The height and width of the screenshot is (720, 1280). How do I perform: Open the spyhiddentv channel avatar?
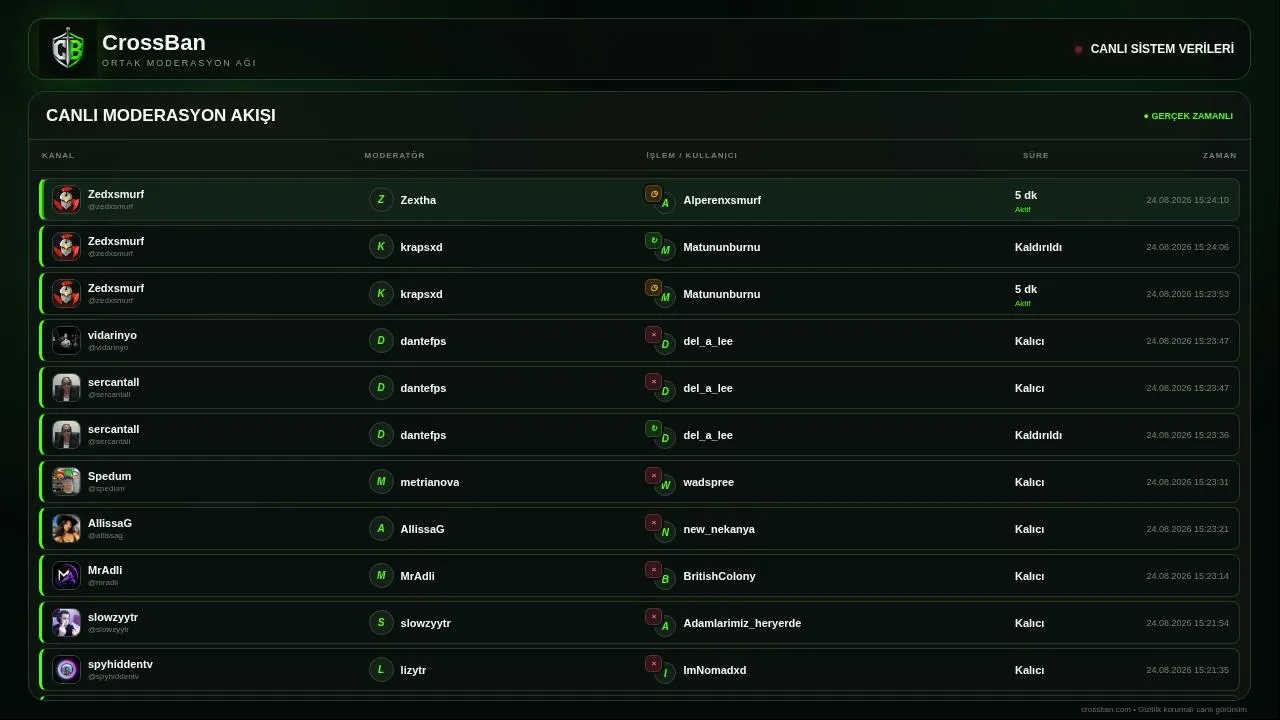point(66,670)
